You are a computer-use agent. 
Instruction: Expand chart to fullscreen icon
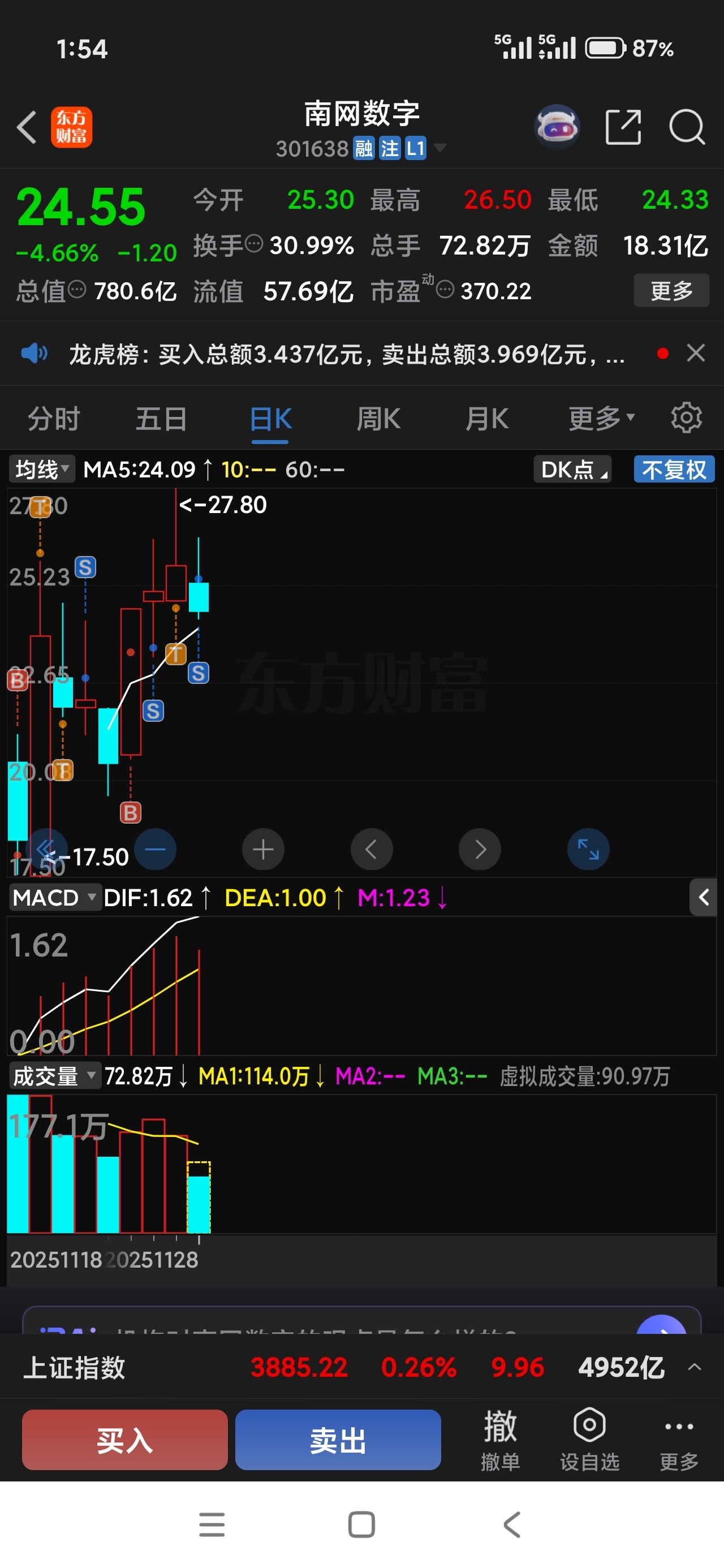(588, 849)
